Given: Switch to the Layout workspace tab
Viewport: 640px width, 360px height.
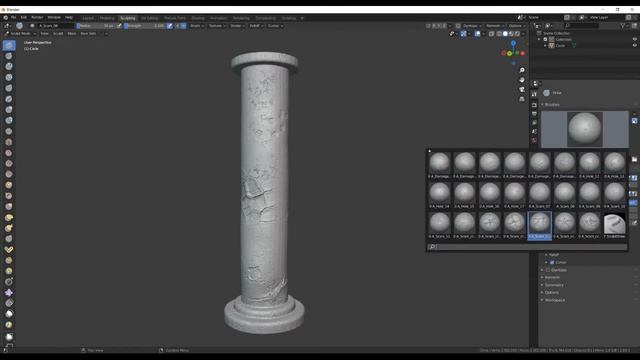Looking at the screenshot, I should [88, 18].
